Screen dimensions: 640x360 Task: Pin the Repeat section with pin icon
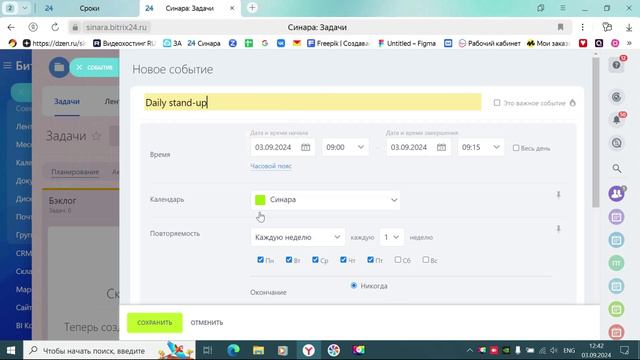pos(558,229)
